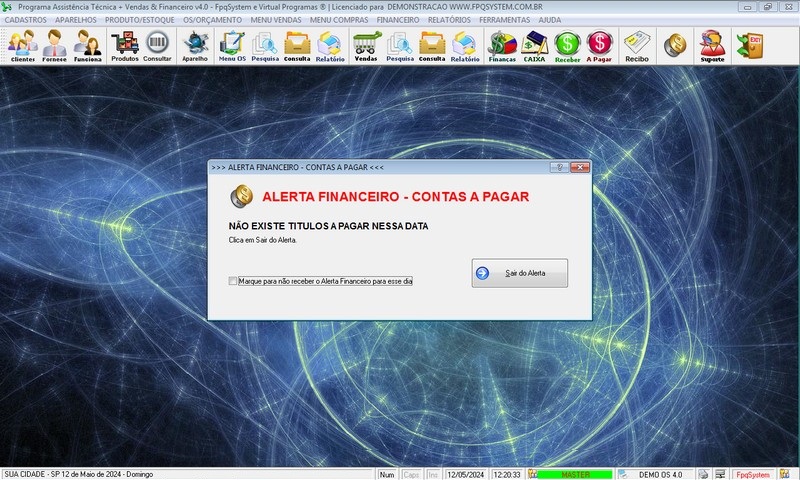Click the green MASTER user indicator

(x=575, y=474)
